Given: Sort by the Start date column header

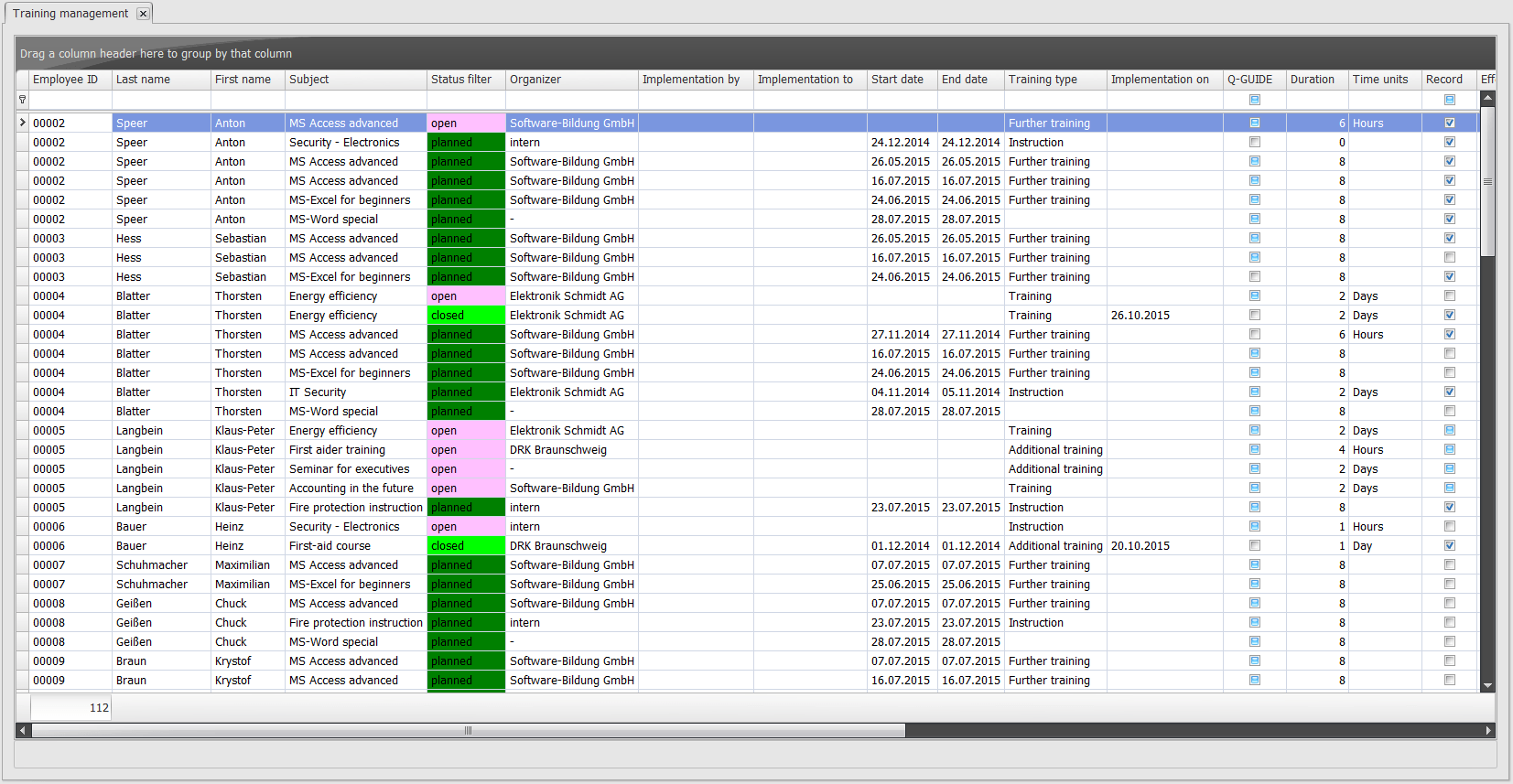Looking at the screenshot, I should [x=902, y=80].
